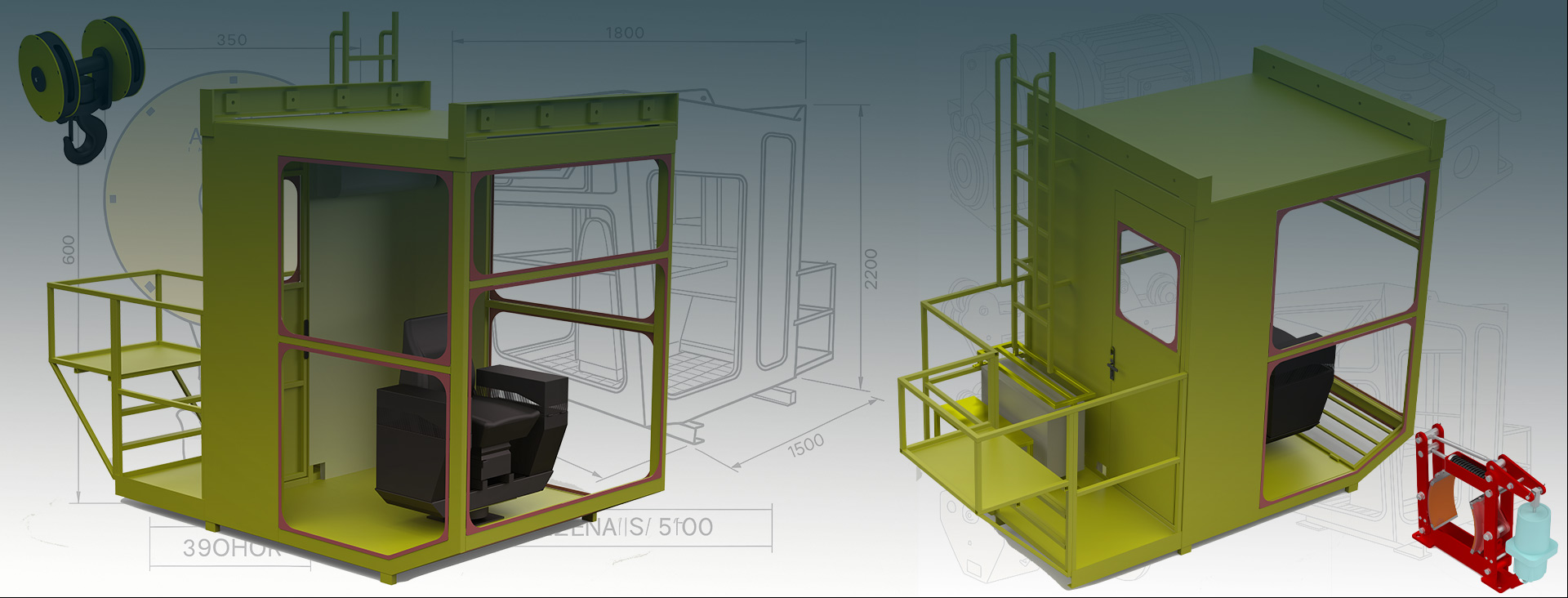Click the 1800 dimension label

click(x=625, y=33)
